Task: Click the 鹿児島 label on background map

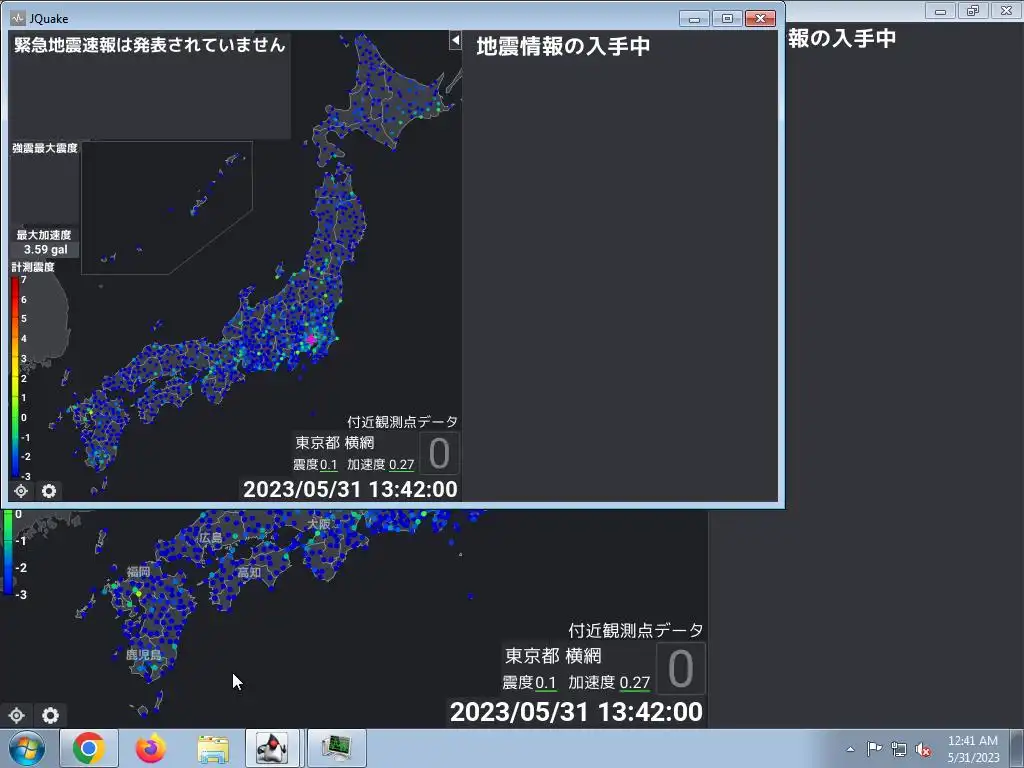Action: point(144,654)
